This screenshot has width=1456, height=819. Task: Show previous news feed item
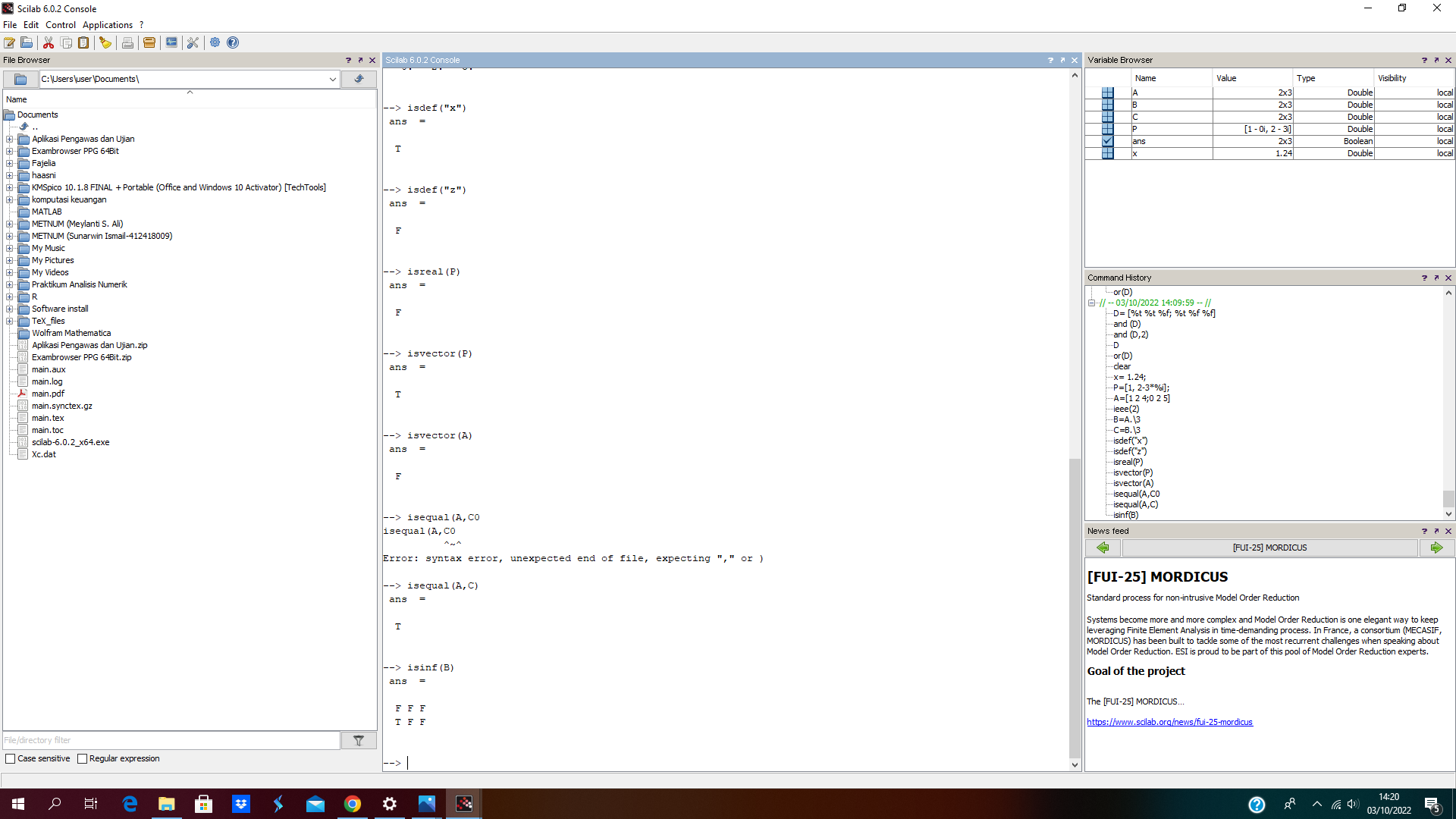click(x=1103, y=548)
